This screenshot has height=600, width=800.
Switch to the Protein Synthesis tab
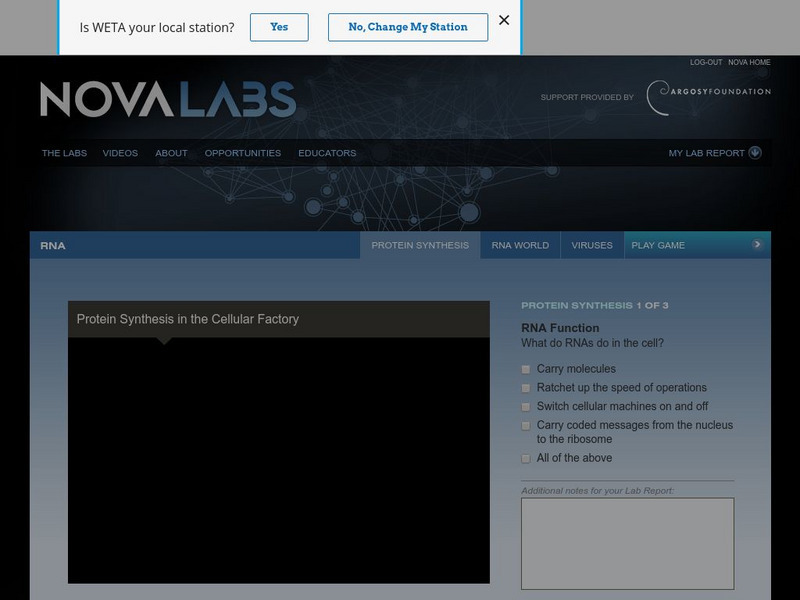[420, 245]
